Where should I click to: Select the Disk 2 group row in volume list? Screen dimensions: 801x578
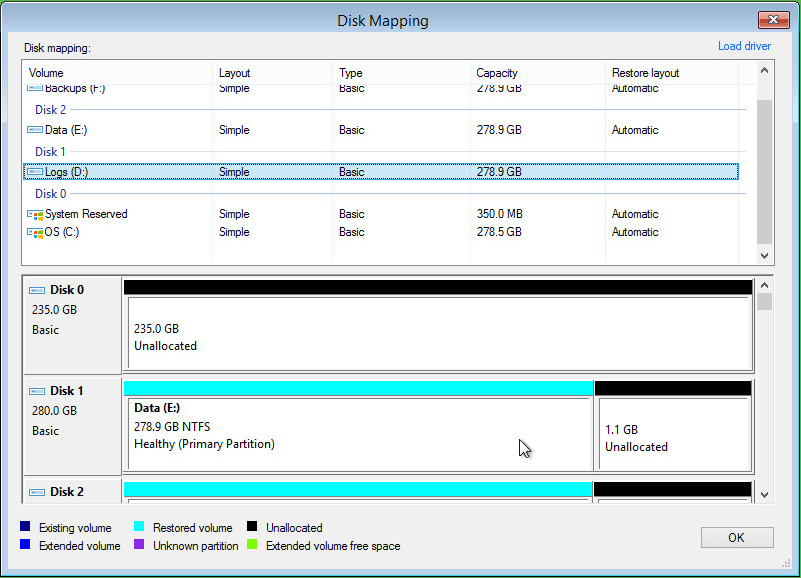[51, 110]
